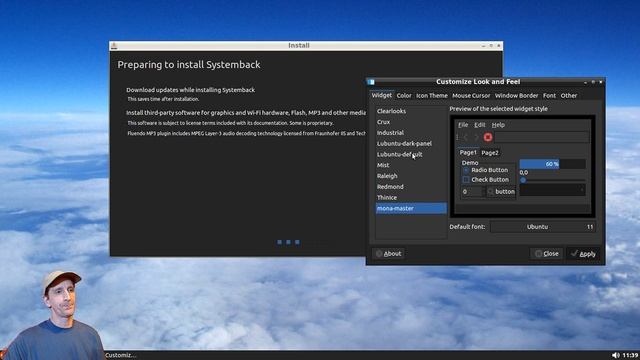Viewport: 640px width, 360px height.
Task: Select the Widget tab
Action: (x=382, y=95)
